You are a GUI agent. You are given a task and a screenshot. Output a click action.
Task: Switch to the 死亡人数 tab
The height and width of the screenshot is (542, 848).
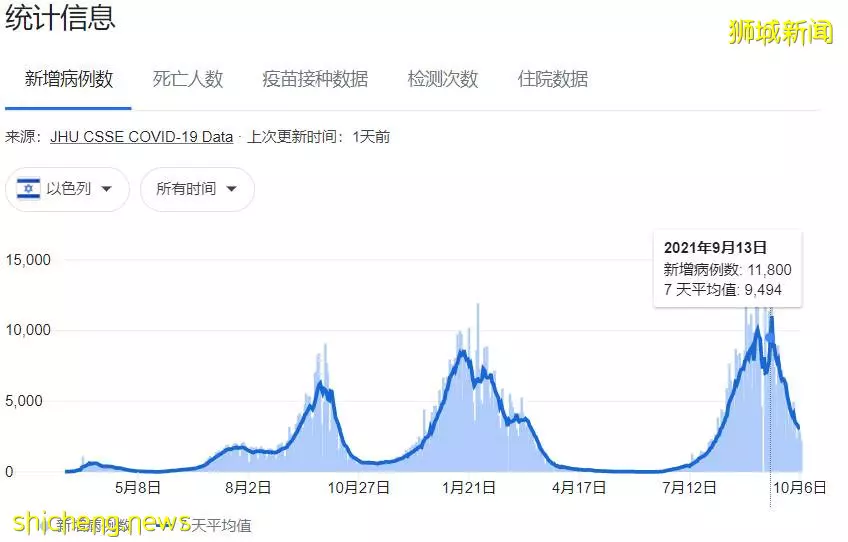tap(188, 80)
